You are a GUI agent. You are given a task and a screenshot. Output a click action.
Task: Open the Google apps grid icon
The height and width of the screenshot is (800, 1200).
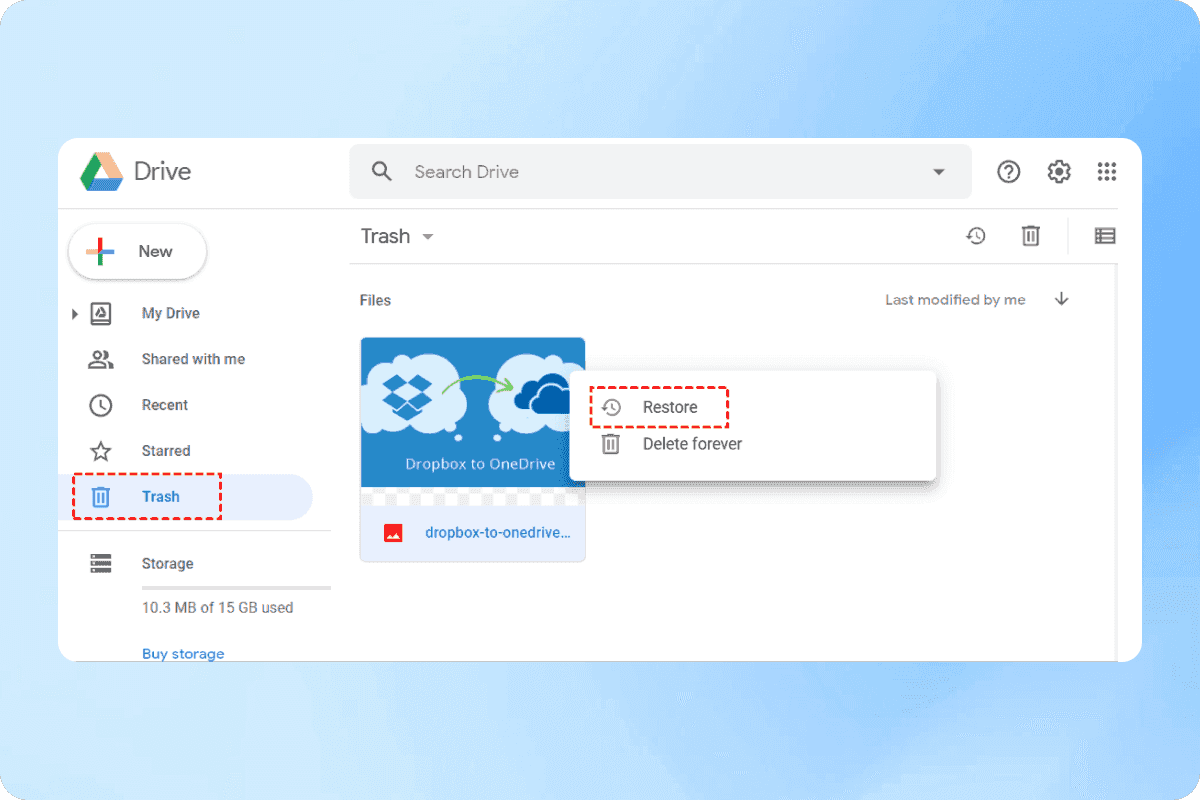pyautogui.click(x=1106, y=172)
